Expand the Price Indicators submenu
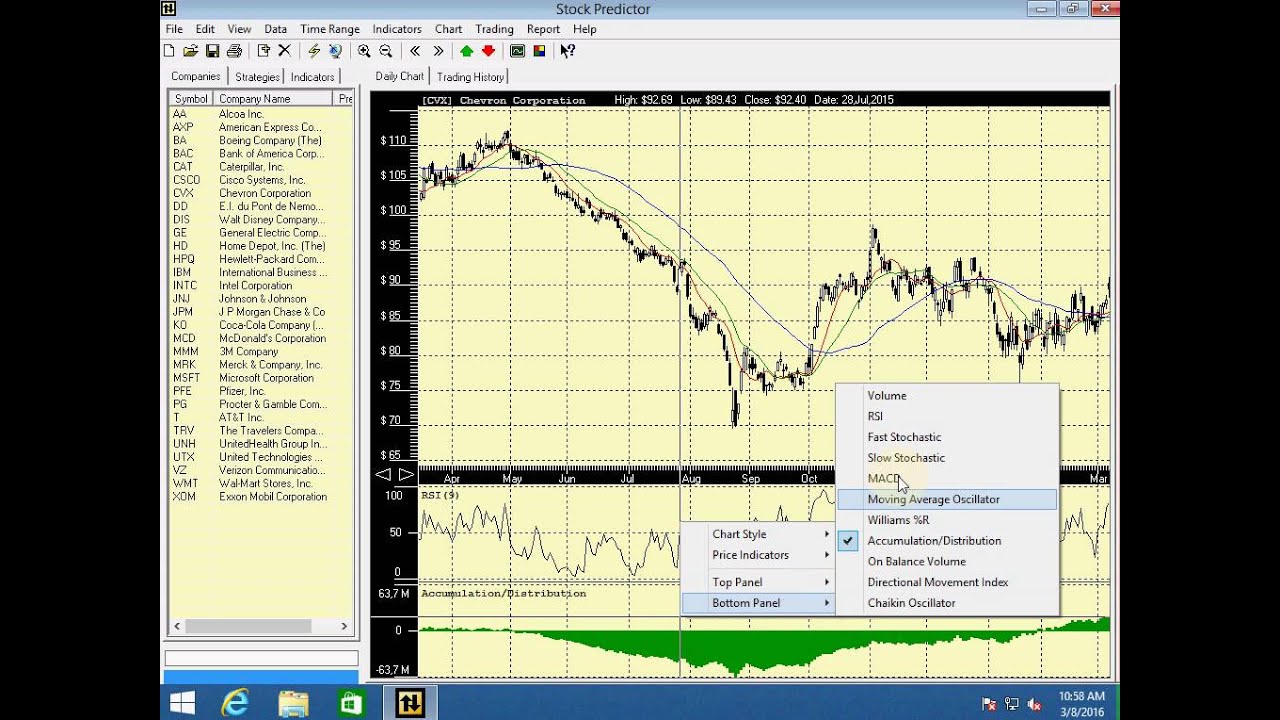The width and height of the screenshot is (1280, 720). 758,555
